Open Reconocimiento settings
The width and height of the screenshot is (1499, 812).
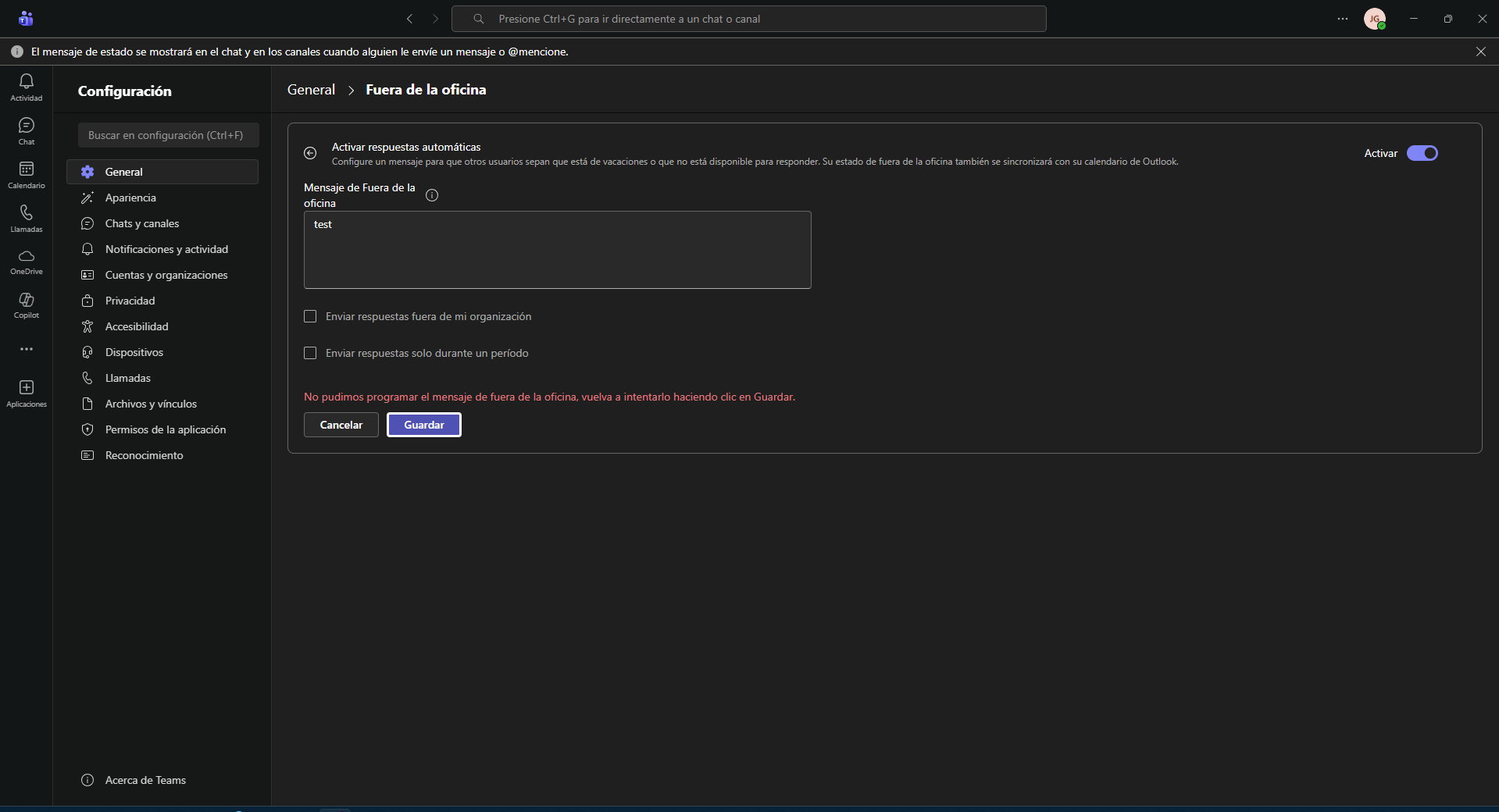coord(162,455)
